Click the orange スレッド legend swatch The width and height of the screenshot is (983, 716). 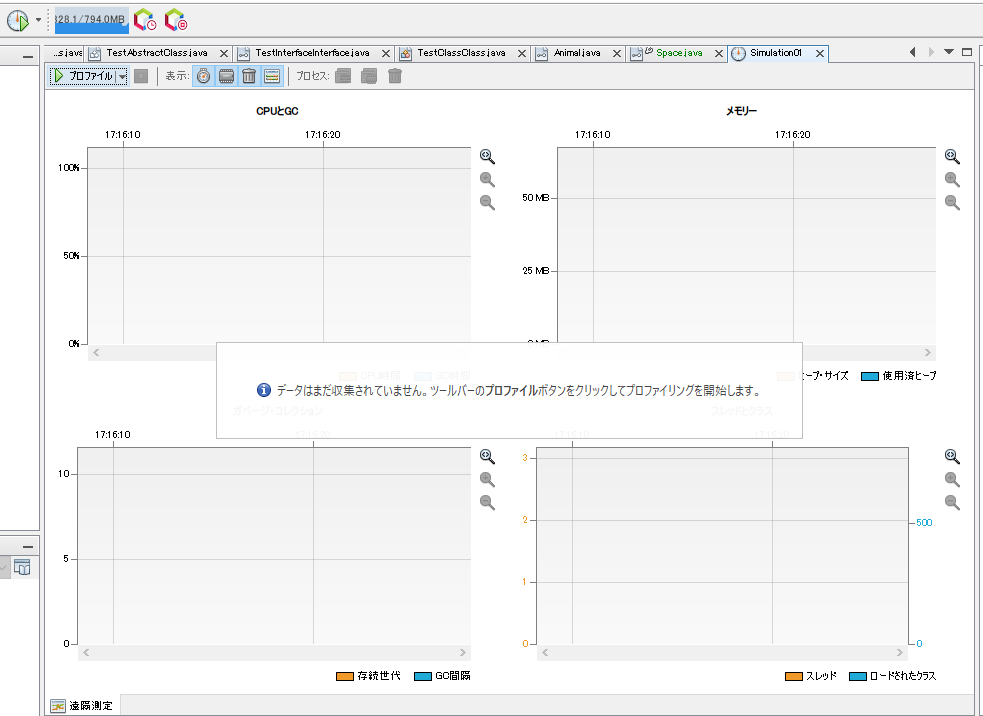(x=794, y=676)
